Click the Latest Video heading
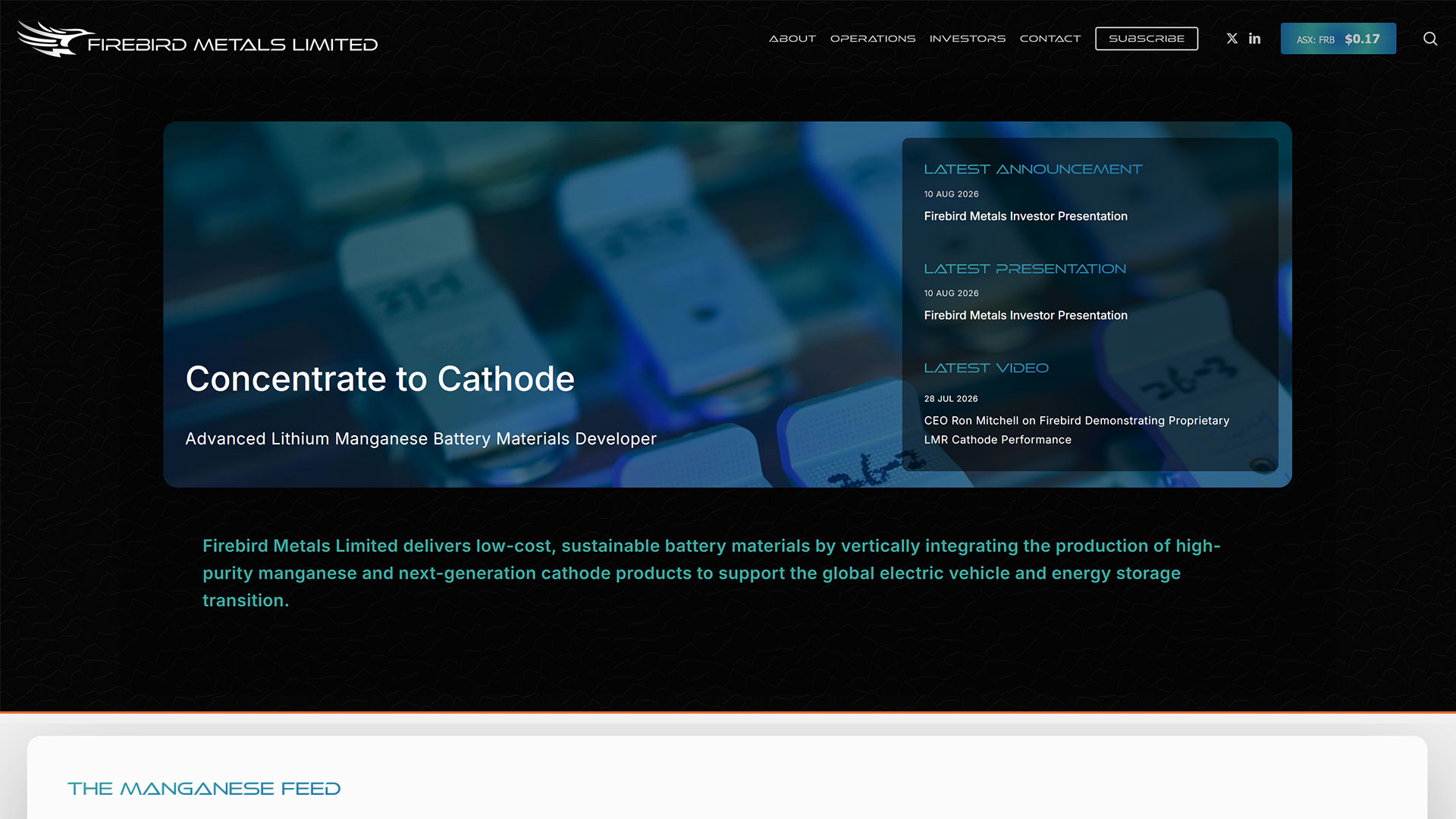The height and width of the screenshot is (819, 1456). click(986, 368)
